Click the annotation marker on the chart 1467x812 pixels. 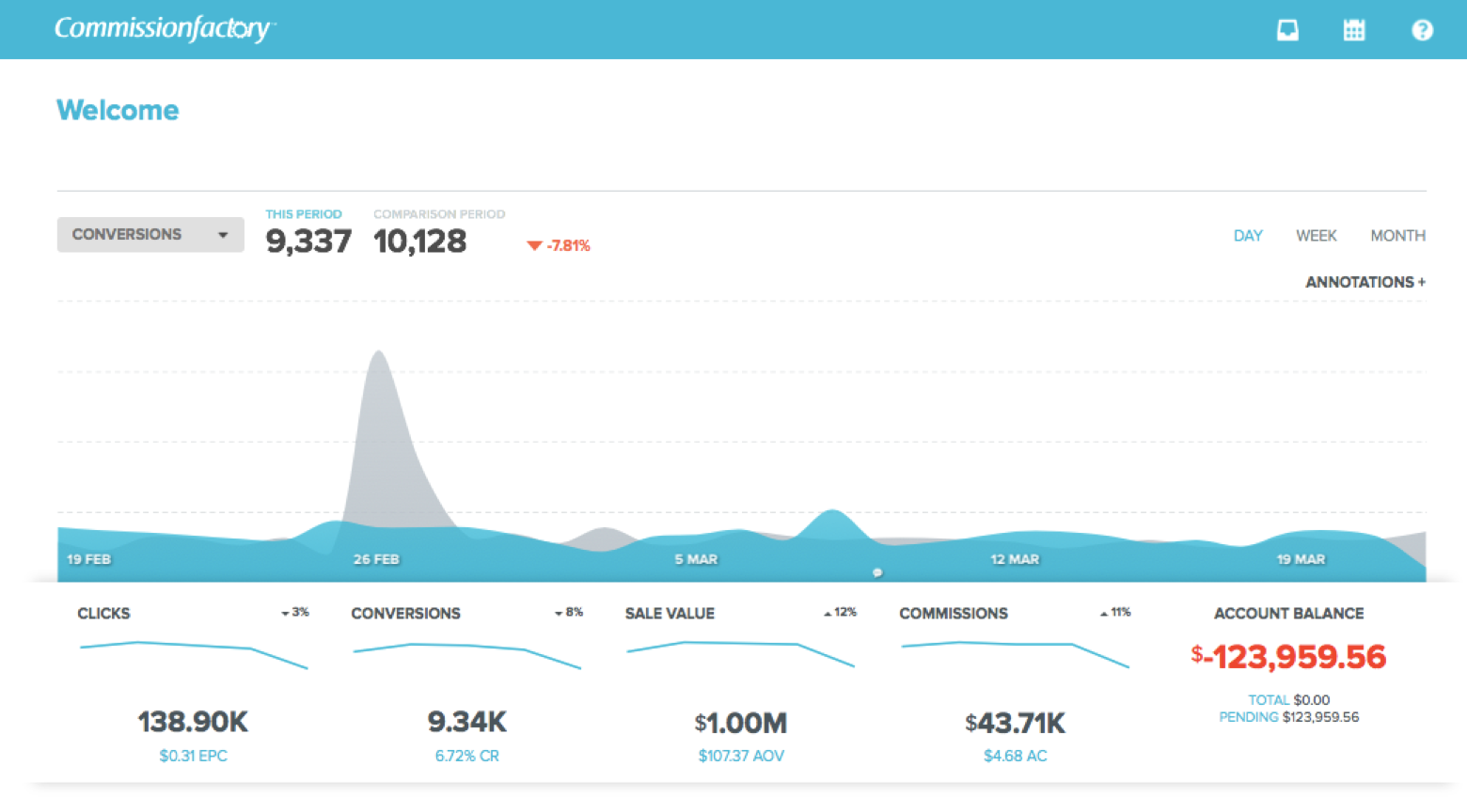tap(877, 572)
